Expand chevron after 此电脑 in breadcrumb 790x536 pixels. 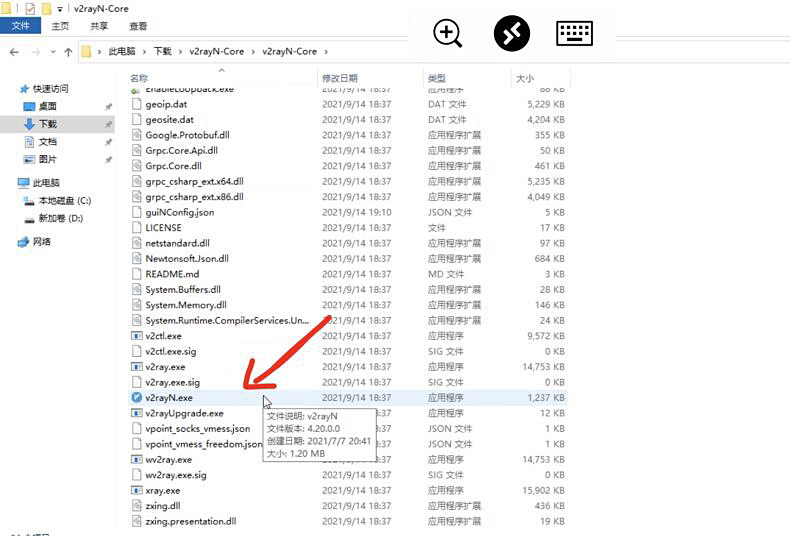144,51
